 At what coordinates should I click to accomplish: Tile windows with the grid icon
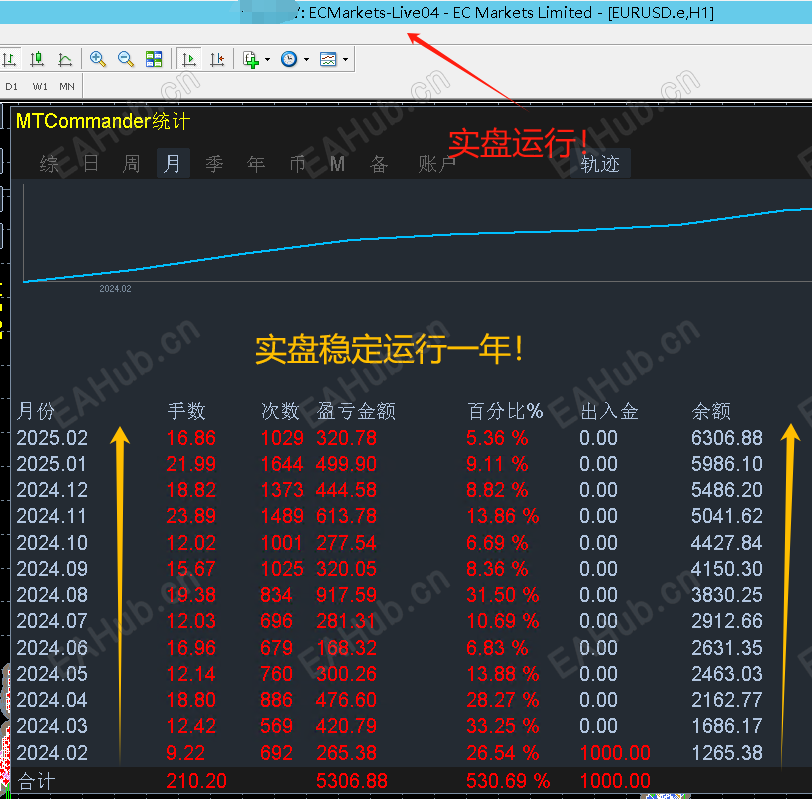[154, 59]
